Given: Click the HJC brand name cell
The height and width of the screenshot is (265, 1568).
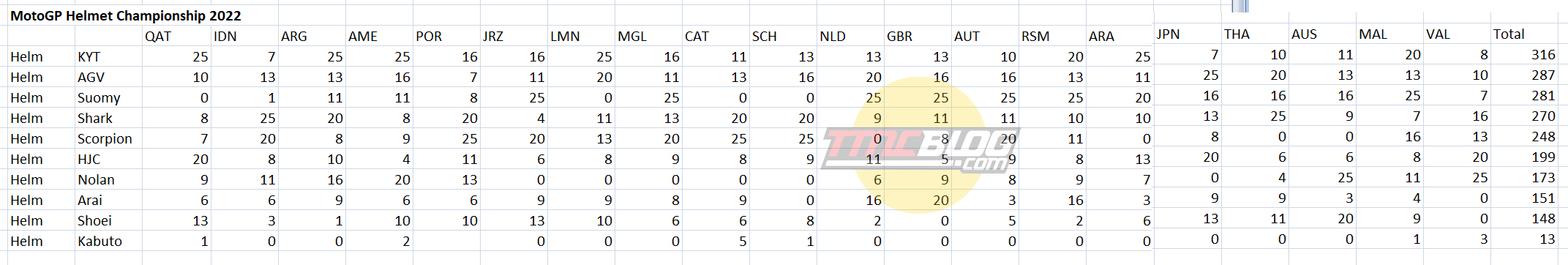Looking at the screenshot, I should pyautogui.click(x=108, y=159).
